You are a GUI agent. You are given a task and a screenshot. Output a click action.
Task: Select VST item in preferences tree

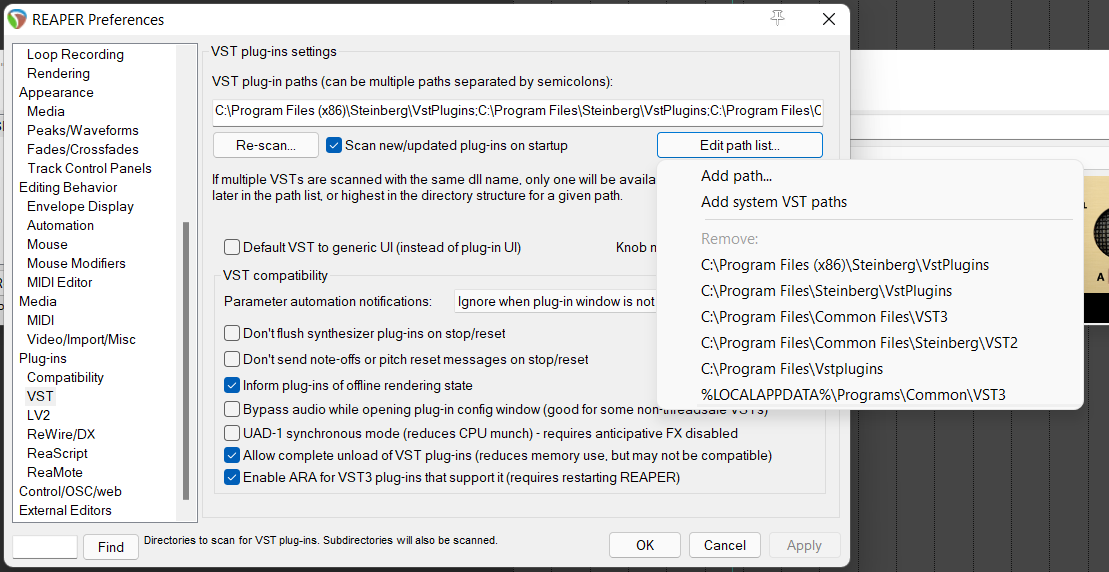(x=40, y=397)
